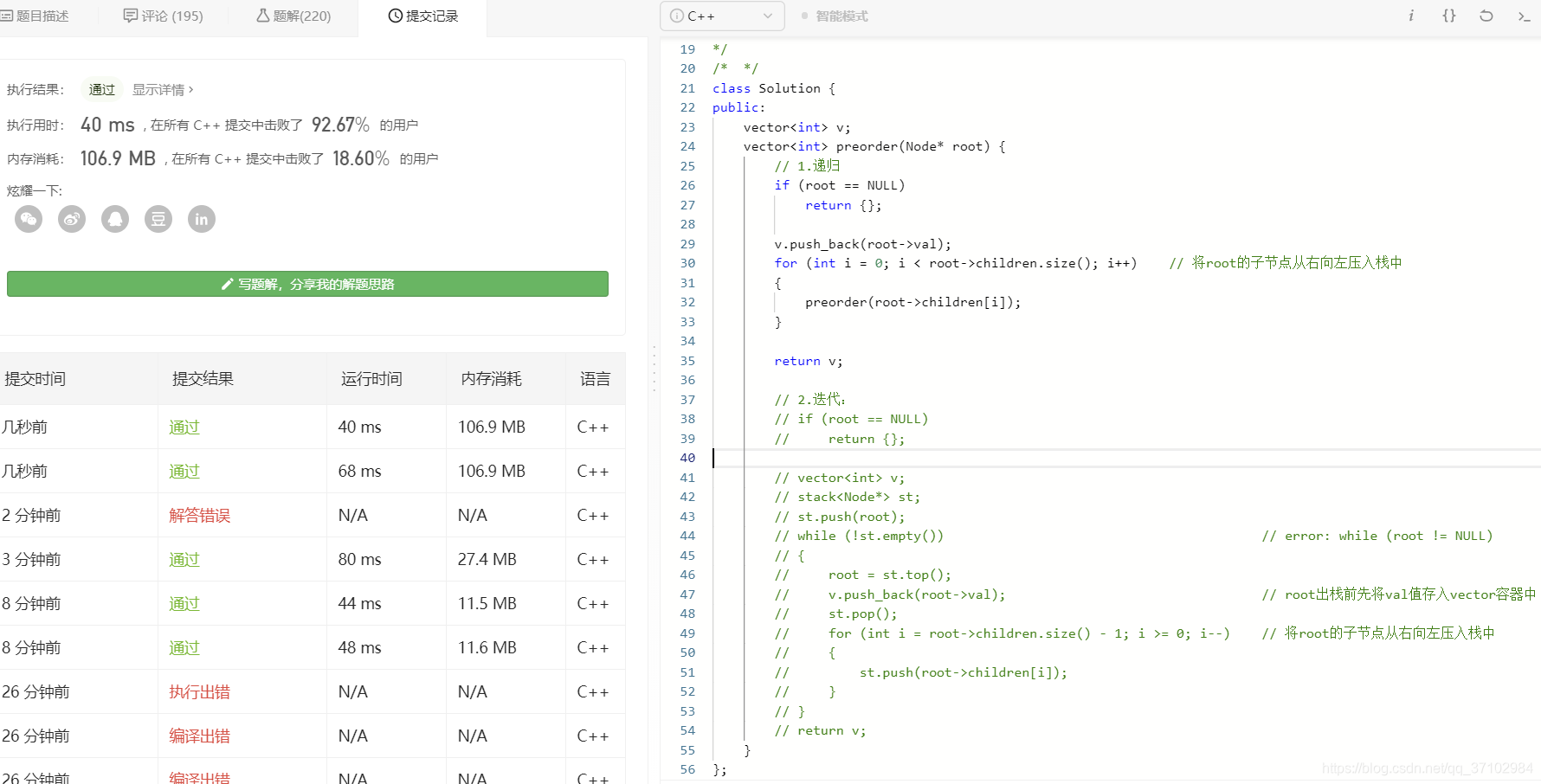Click the 18.60% memory percentile
Screen dimensions: 1541x784
coord(360,158)
